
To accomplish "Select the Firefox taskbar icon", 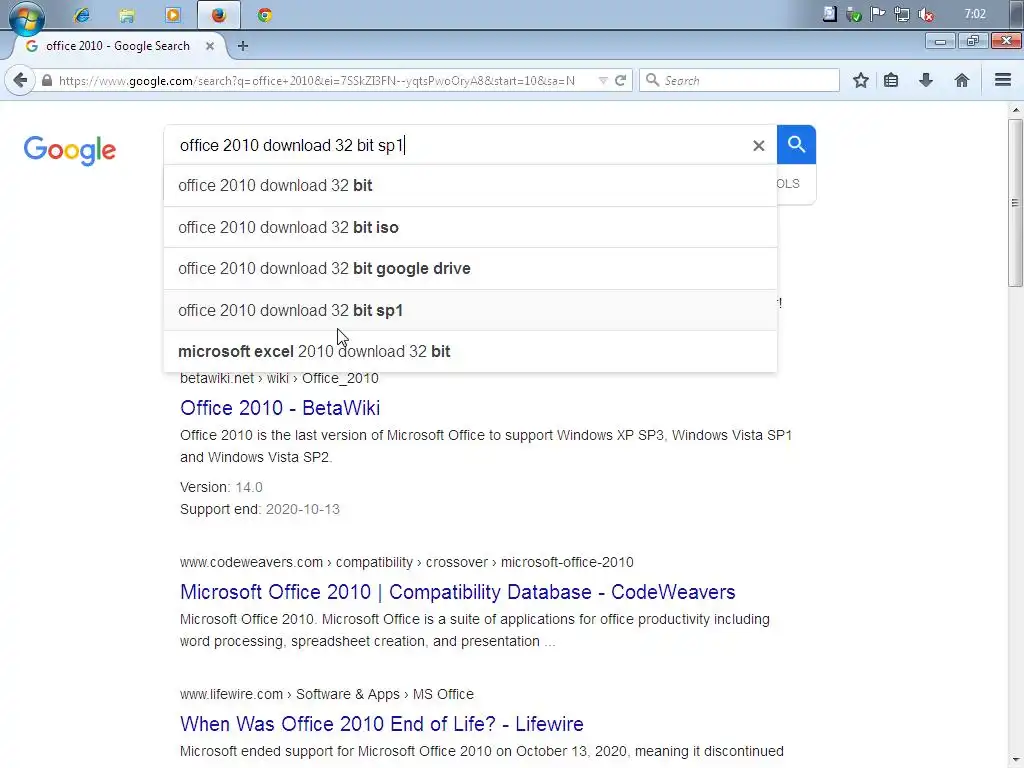I will 219,14.
